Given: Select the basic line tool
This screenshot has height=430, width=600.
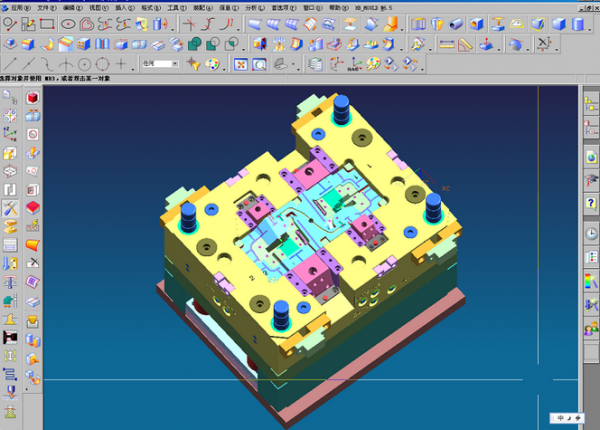Looking at the screenshot, I should [10, 64].
